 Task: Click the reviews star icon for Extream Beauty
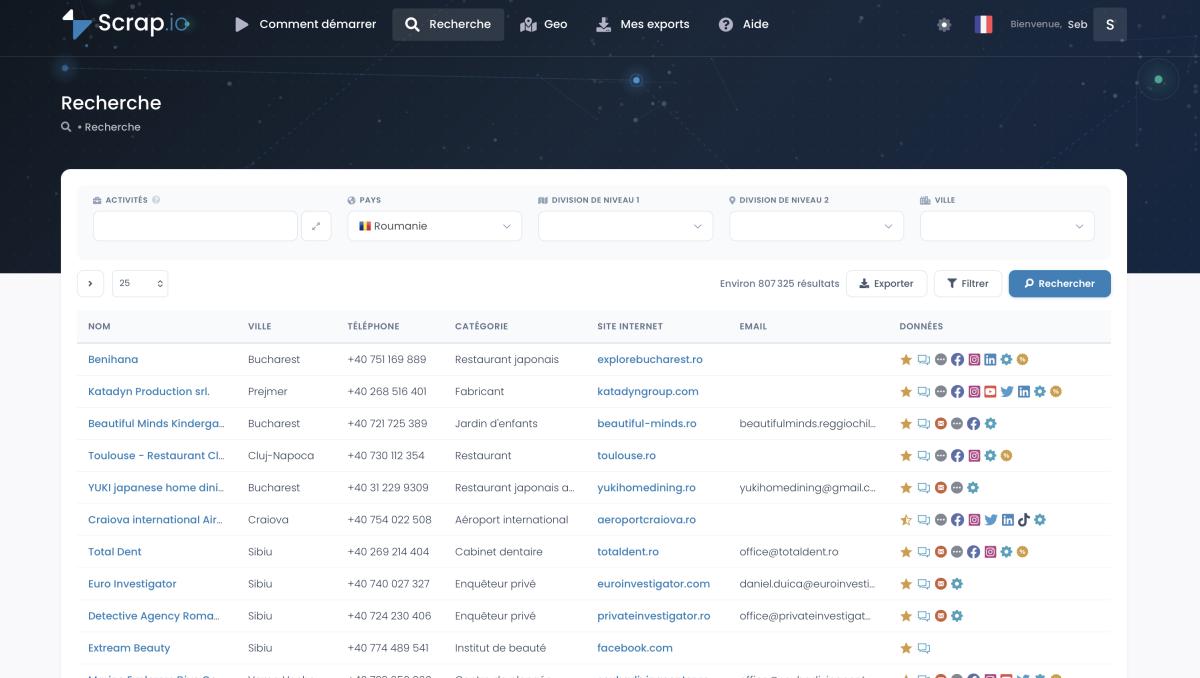tap(906, 648)
